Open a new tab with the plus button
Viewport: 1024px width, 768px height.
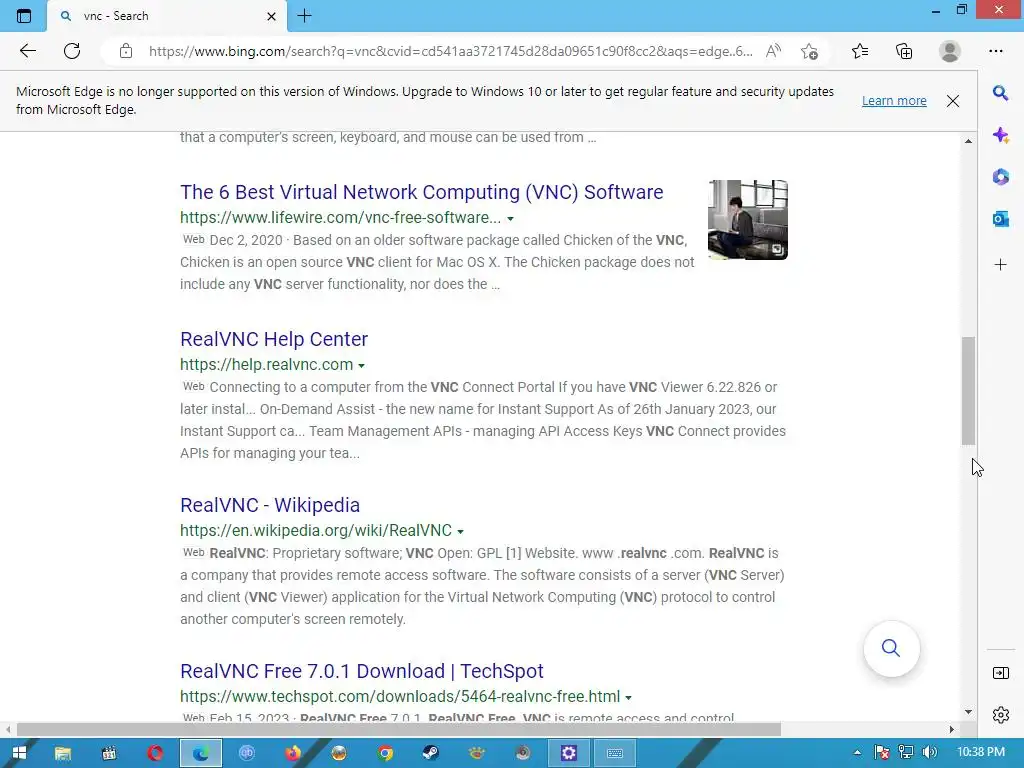point(304,16)
